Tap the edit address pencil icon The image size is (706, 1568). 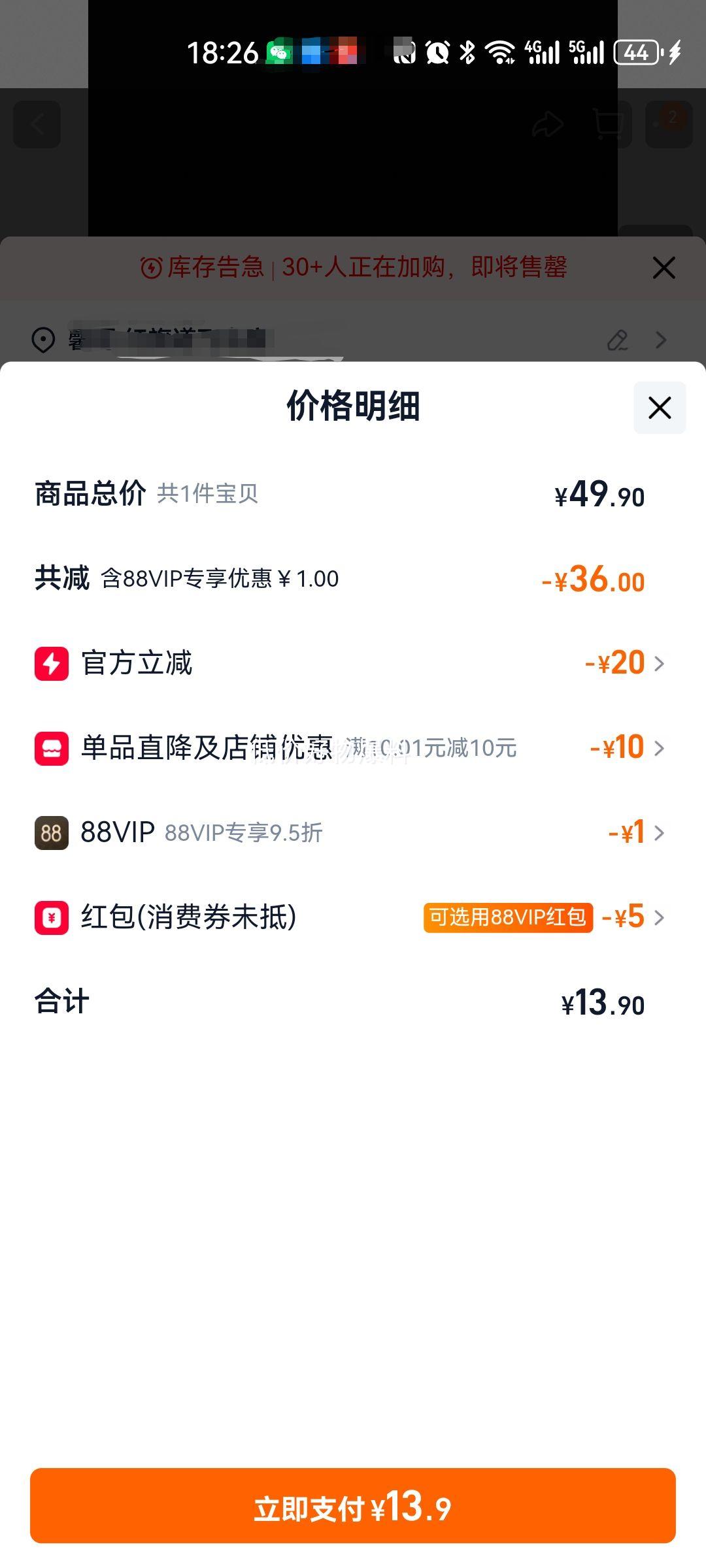coord(617,340)
